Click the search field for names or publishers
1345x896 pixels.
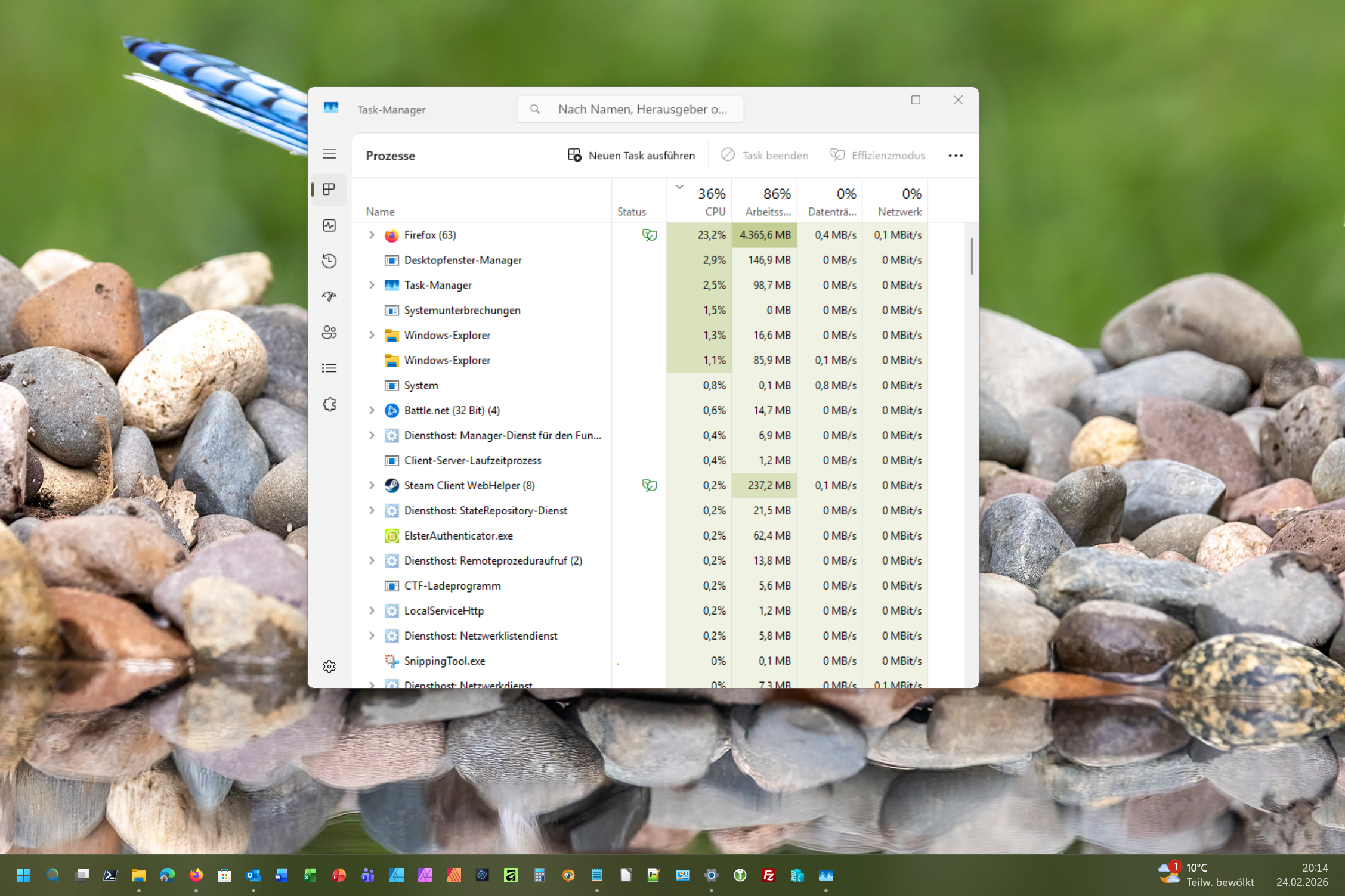pyautogui.click(x=642, y=109)
